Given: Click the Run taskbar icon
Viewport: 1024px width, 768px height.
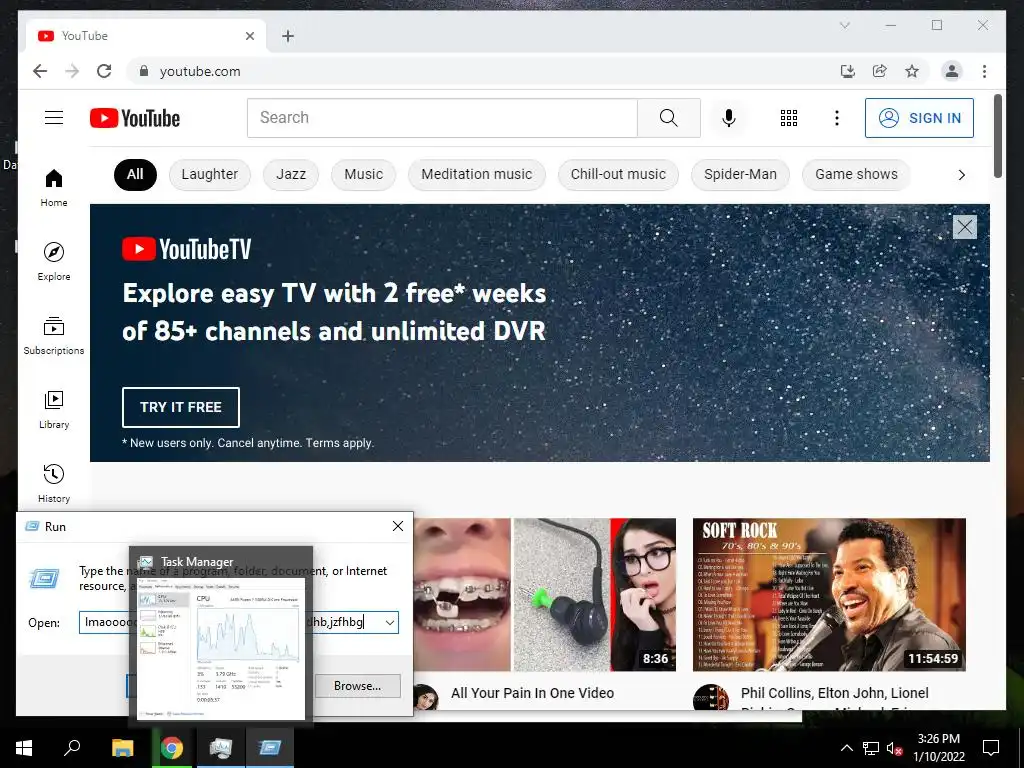Looking at the screenshot, I should click(x=270, y=747).
